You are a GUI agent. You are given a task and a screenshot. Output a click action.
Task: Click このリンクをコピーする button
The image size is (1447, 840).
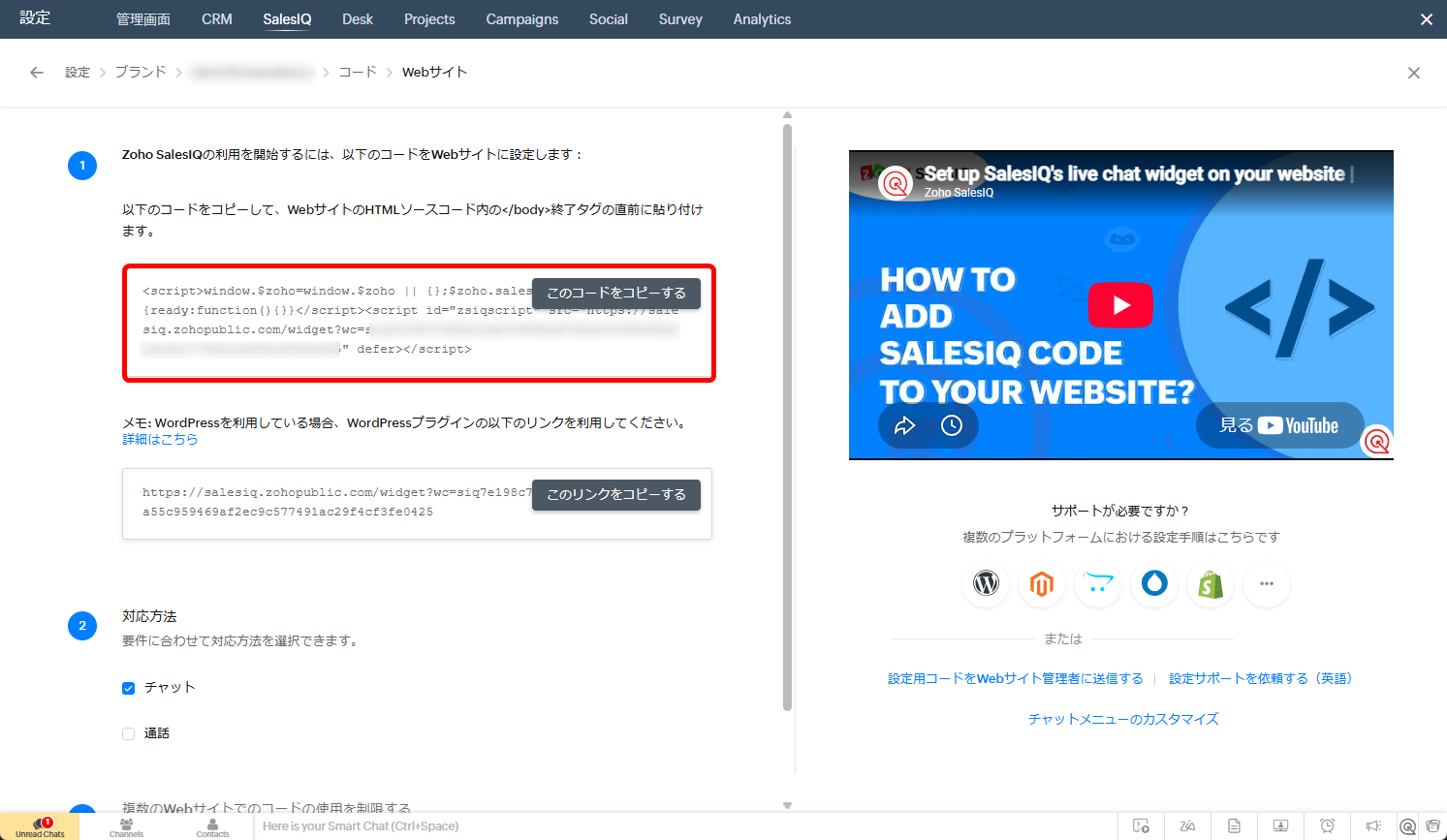616,494
